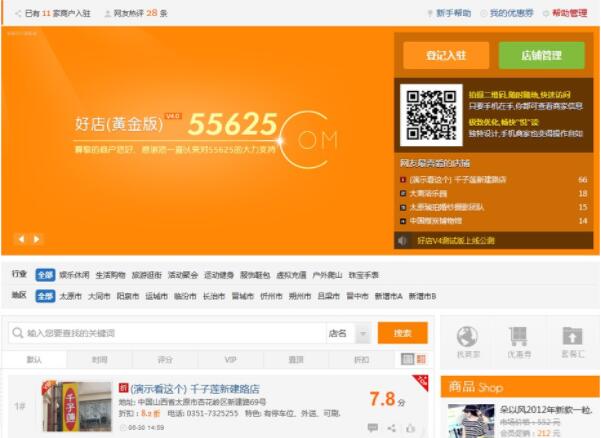Open popular shop ranked with 18

428,194
